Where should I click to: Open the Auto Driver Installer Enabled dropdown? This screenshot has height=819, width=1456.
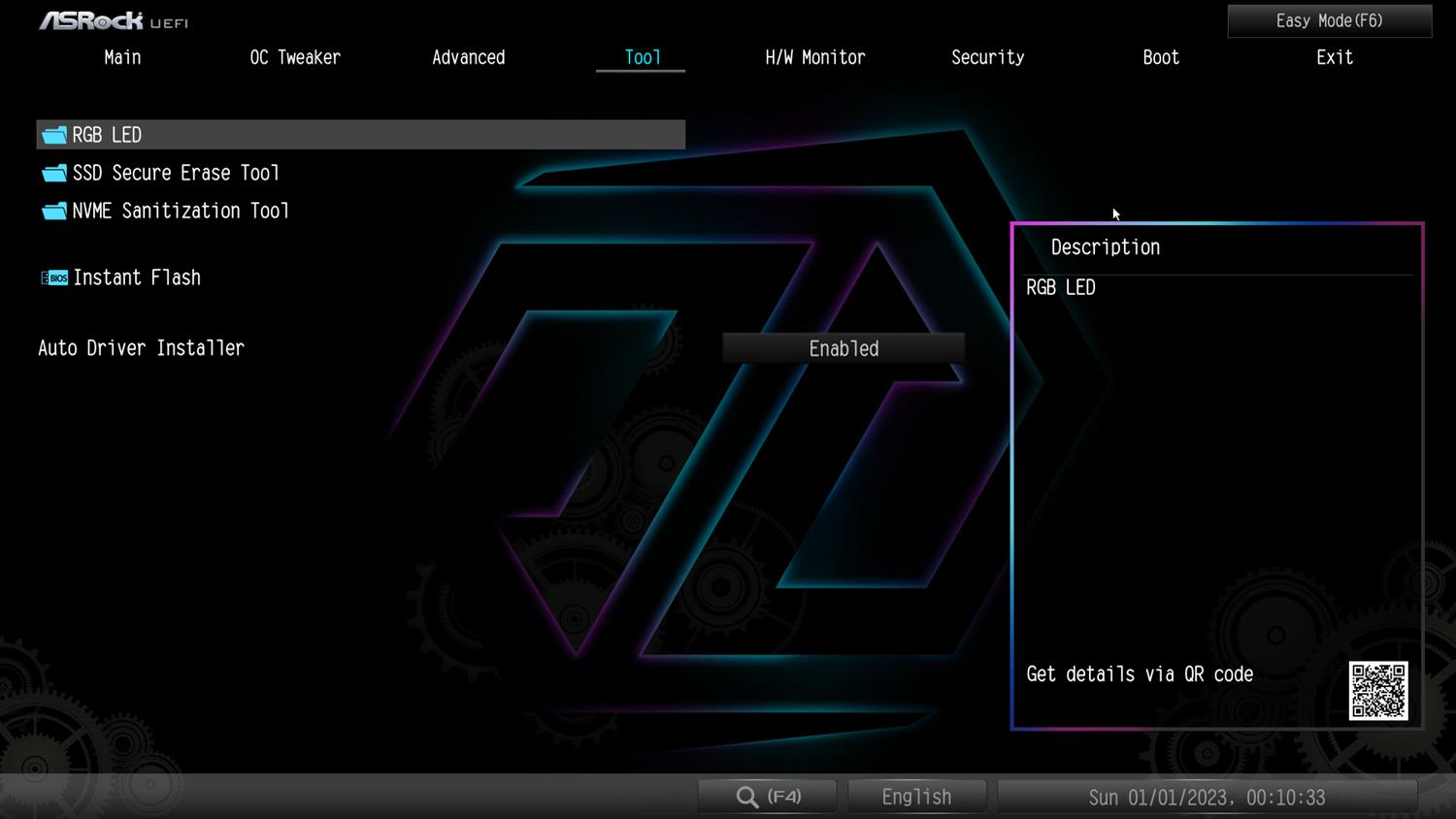844,348
